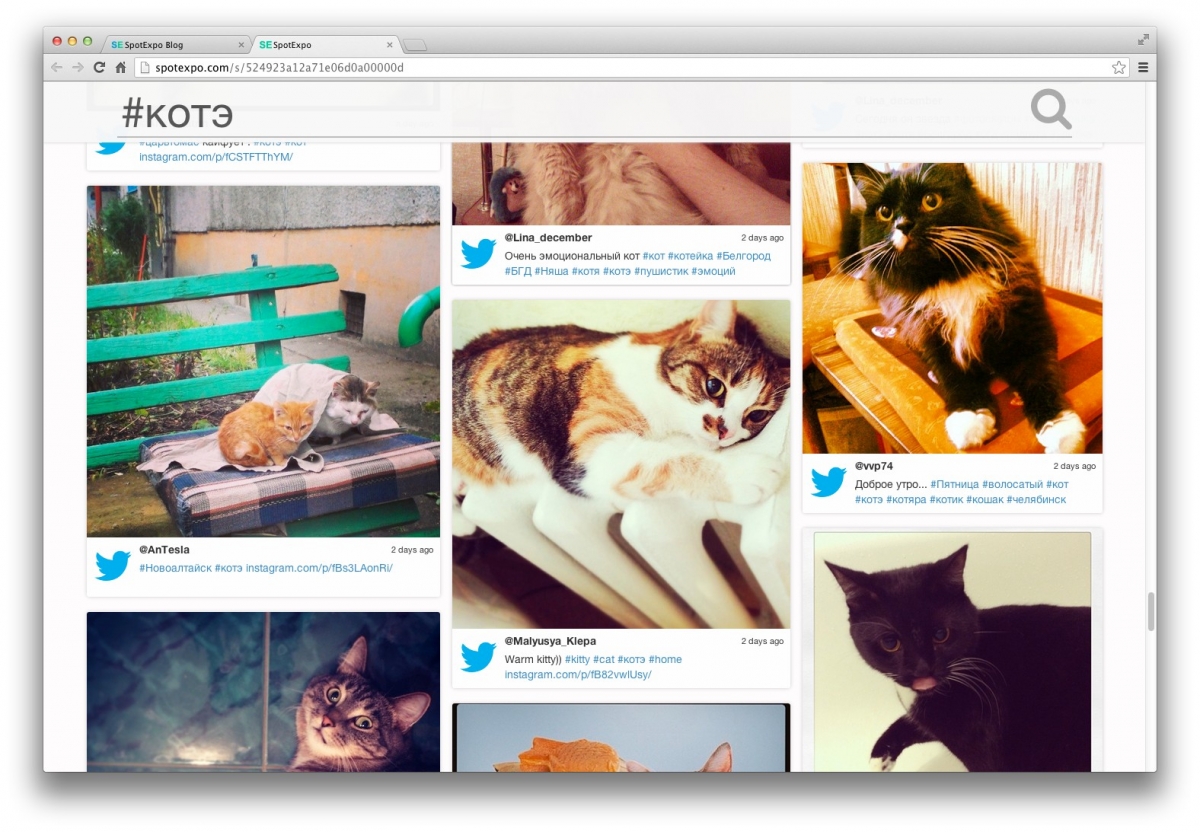The width and height of the screenshot is (1200, 832).
Task: Click the #челябинск hashtag
Action: [1036, 499]
